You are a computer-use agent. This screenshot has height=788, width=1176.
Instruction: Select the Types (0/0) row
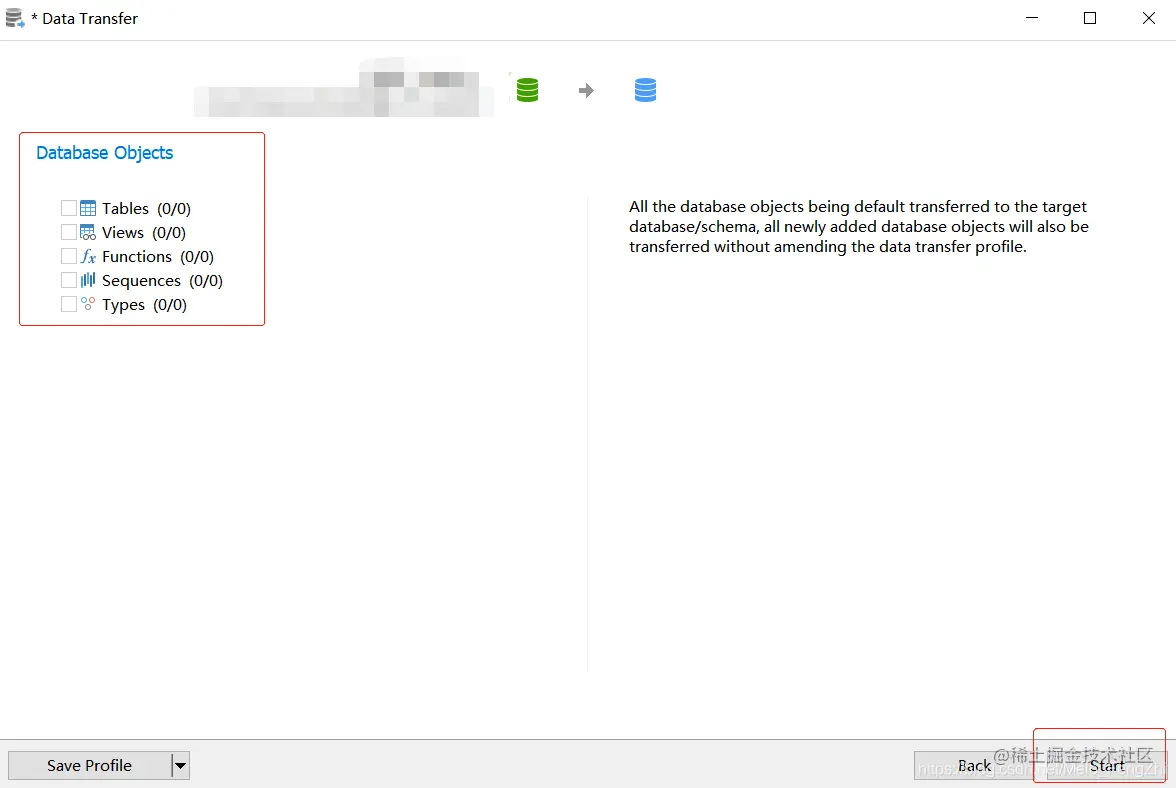124,304
